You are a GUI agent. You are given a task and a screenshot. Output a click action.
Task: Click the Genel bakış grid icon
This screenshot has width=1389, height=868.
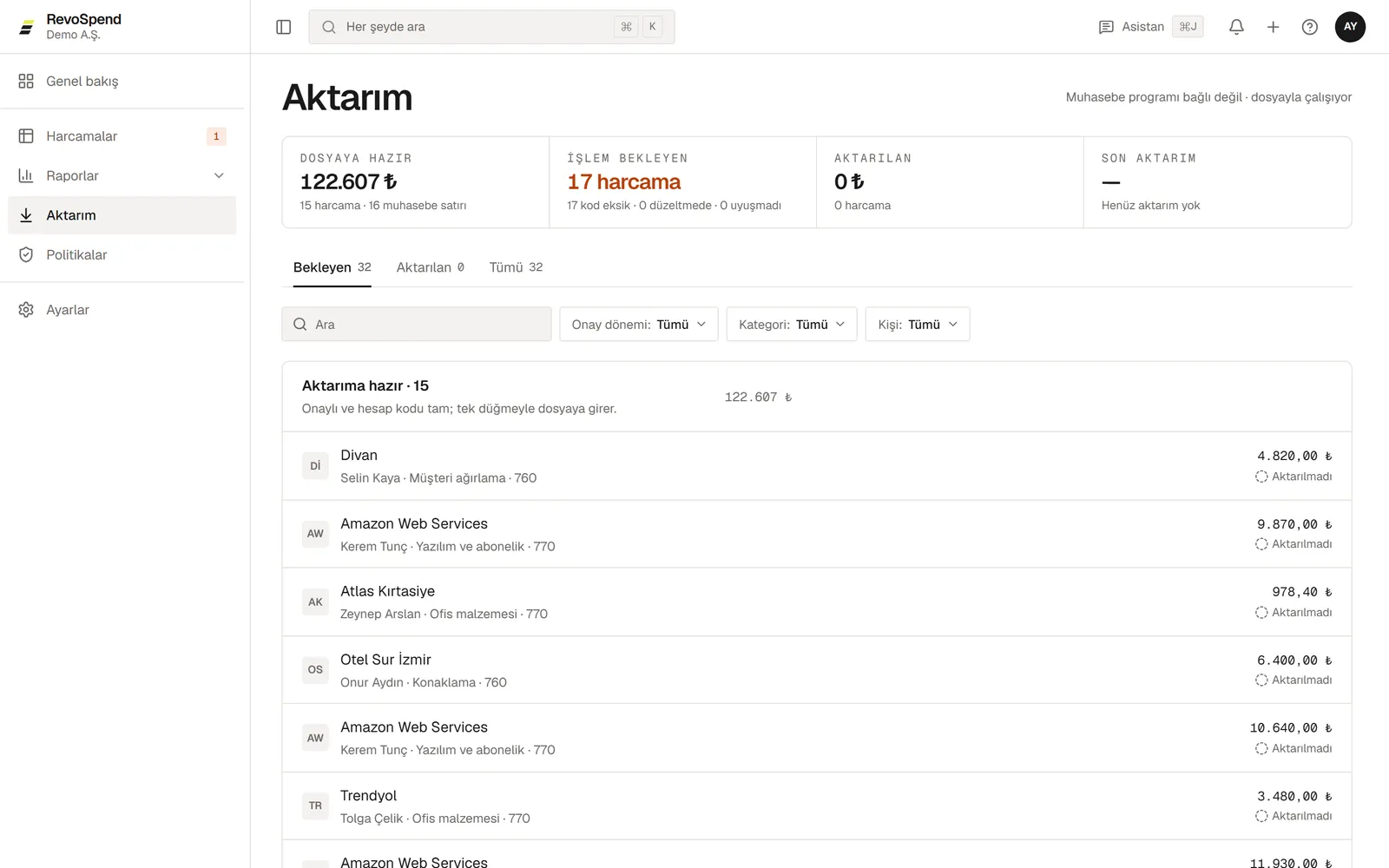click(x=26, y=81)
